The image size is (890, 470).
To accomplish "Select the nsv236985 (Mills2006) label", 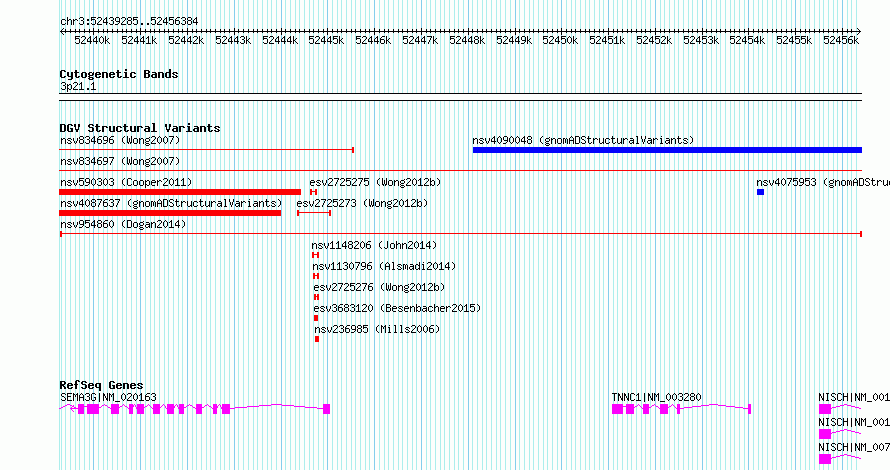I will point(377,329).
